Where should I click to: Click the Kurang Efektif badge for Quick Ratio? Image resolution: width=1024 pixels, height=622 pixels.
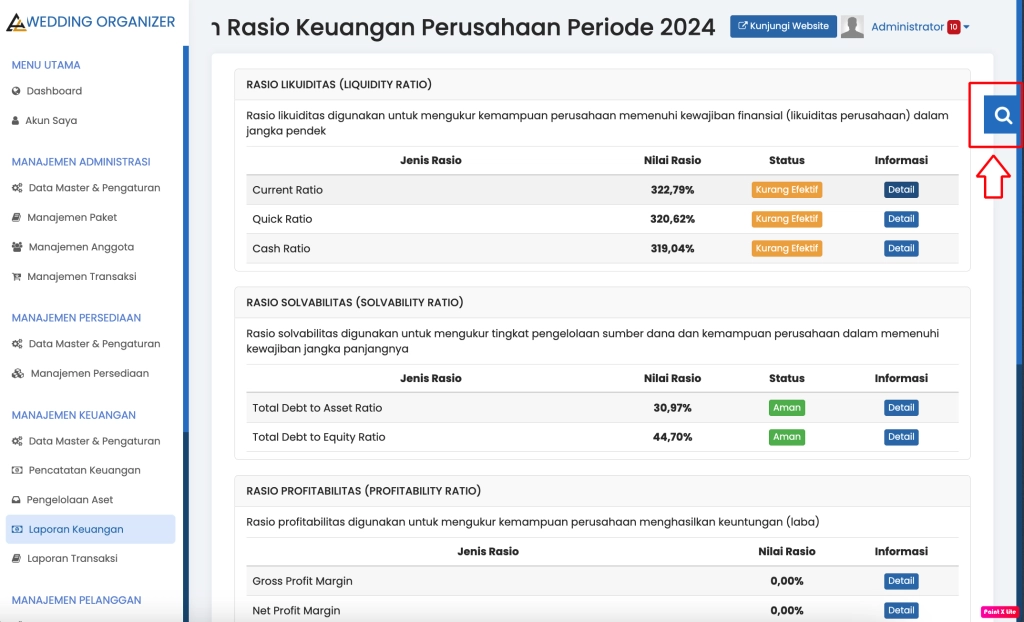(x=787, y=219)
